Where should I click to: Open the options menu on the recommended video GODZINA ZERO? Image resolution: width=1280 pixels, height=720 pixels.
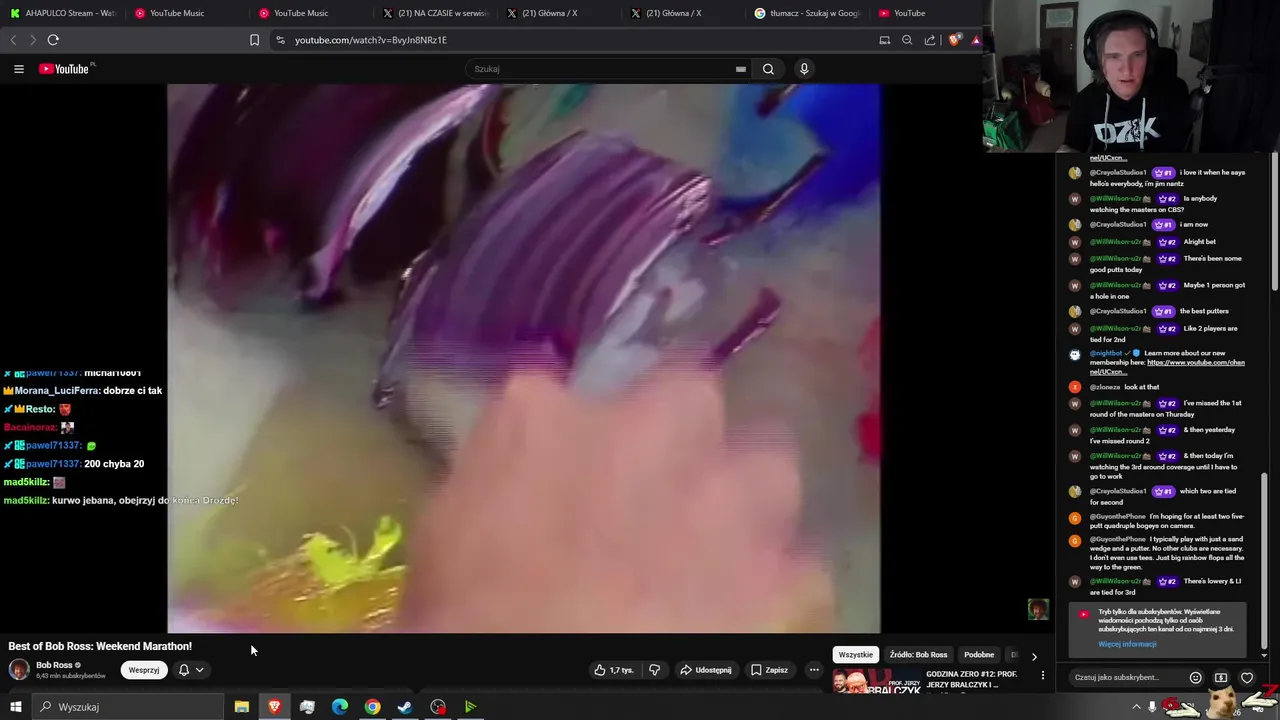[1042, 675]
